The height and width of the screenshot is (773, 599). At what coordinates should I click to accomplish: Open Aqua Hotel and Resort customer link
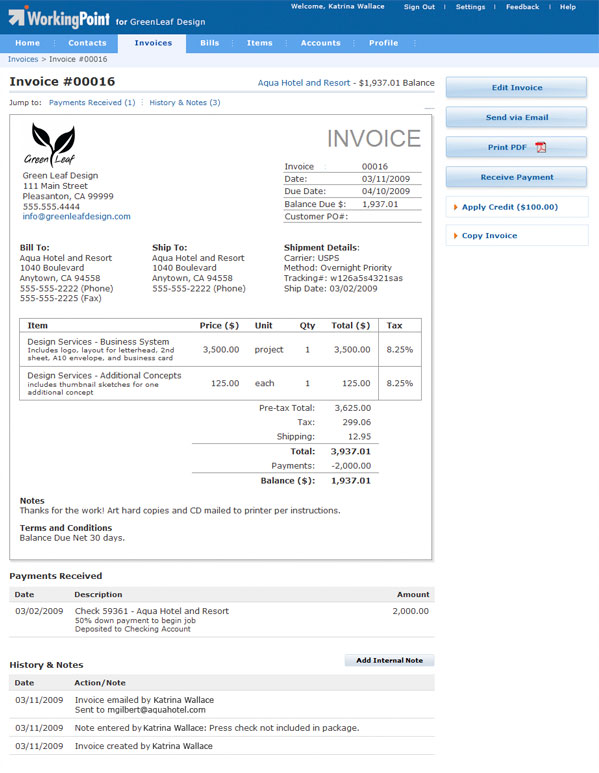point(304,83)
